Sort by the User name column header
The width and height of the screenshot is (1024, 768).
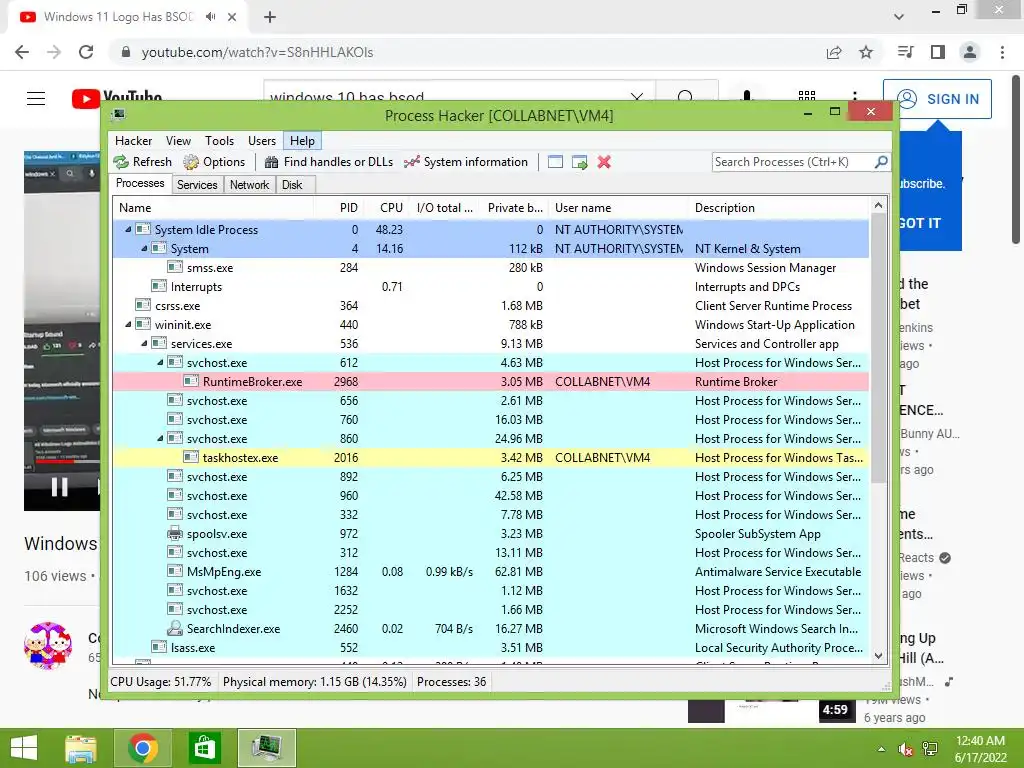click(x=618, y=208)
